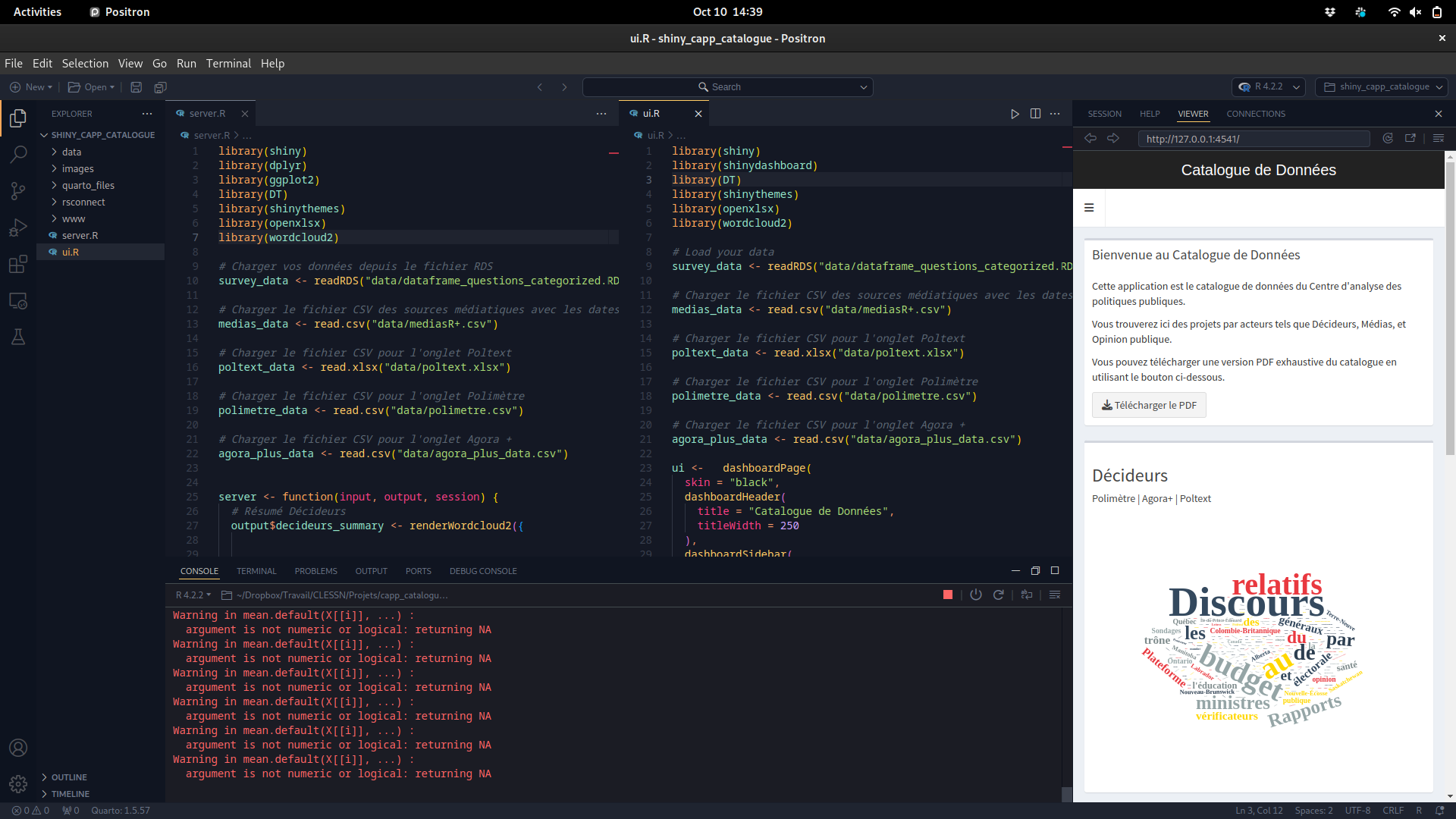Click the stop-running red square in console
1456x819 pixels.
(x=947, y=595)
